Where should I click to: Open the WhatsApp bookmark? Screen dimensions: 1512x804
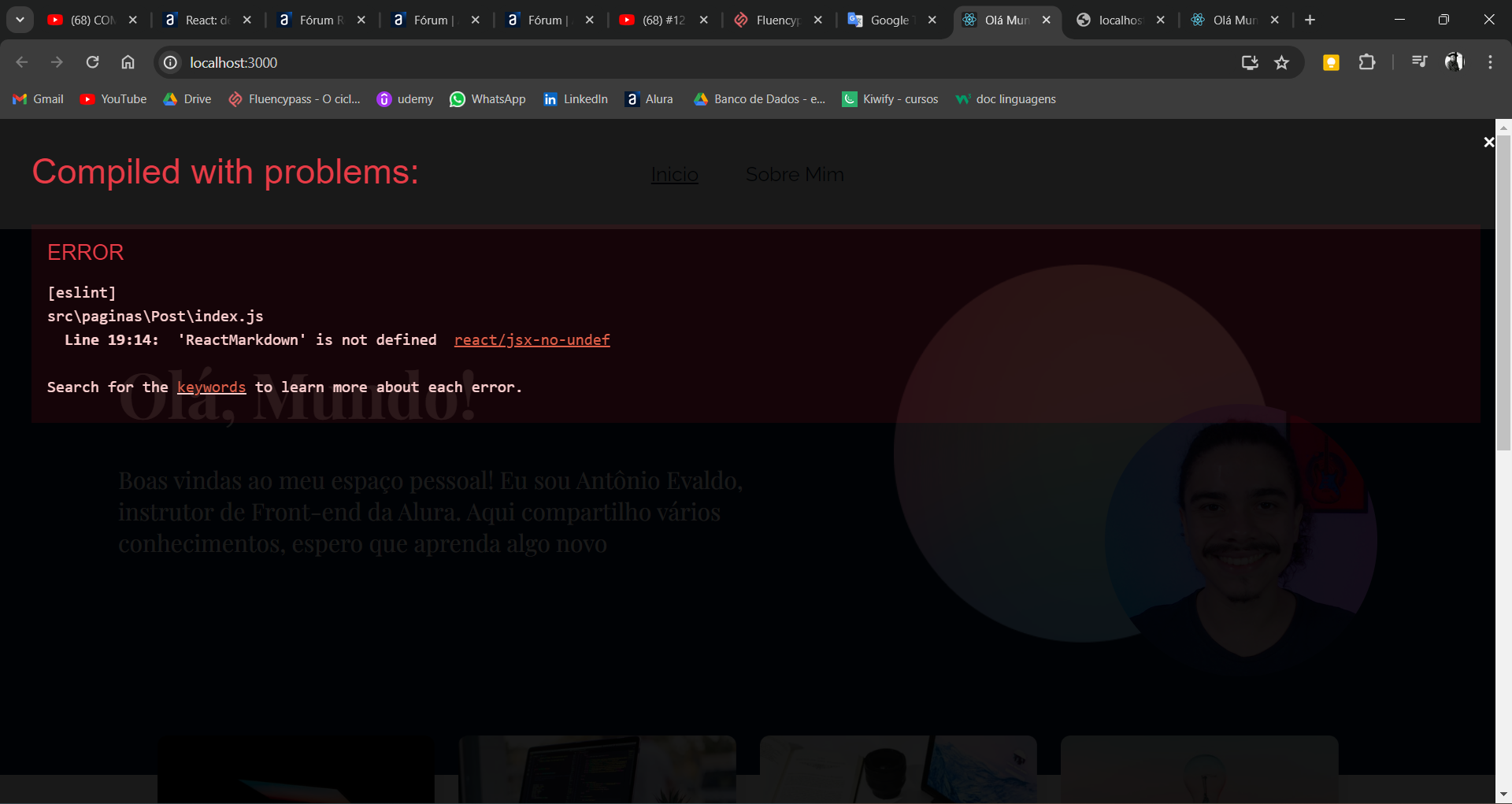(x=488, y=99)
